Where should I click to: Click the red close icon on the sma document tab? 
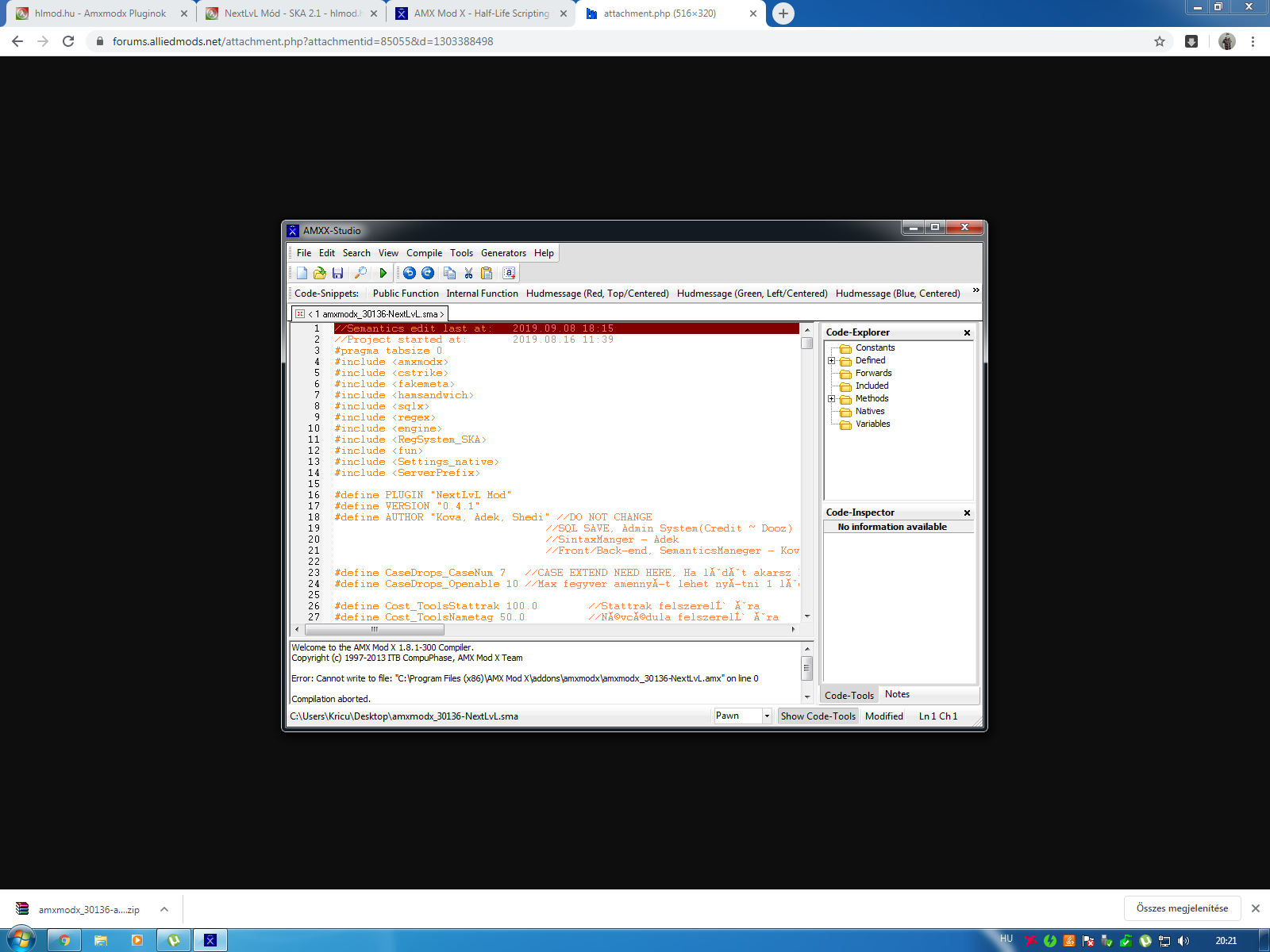[299, 314]
